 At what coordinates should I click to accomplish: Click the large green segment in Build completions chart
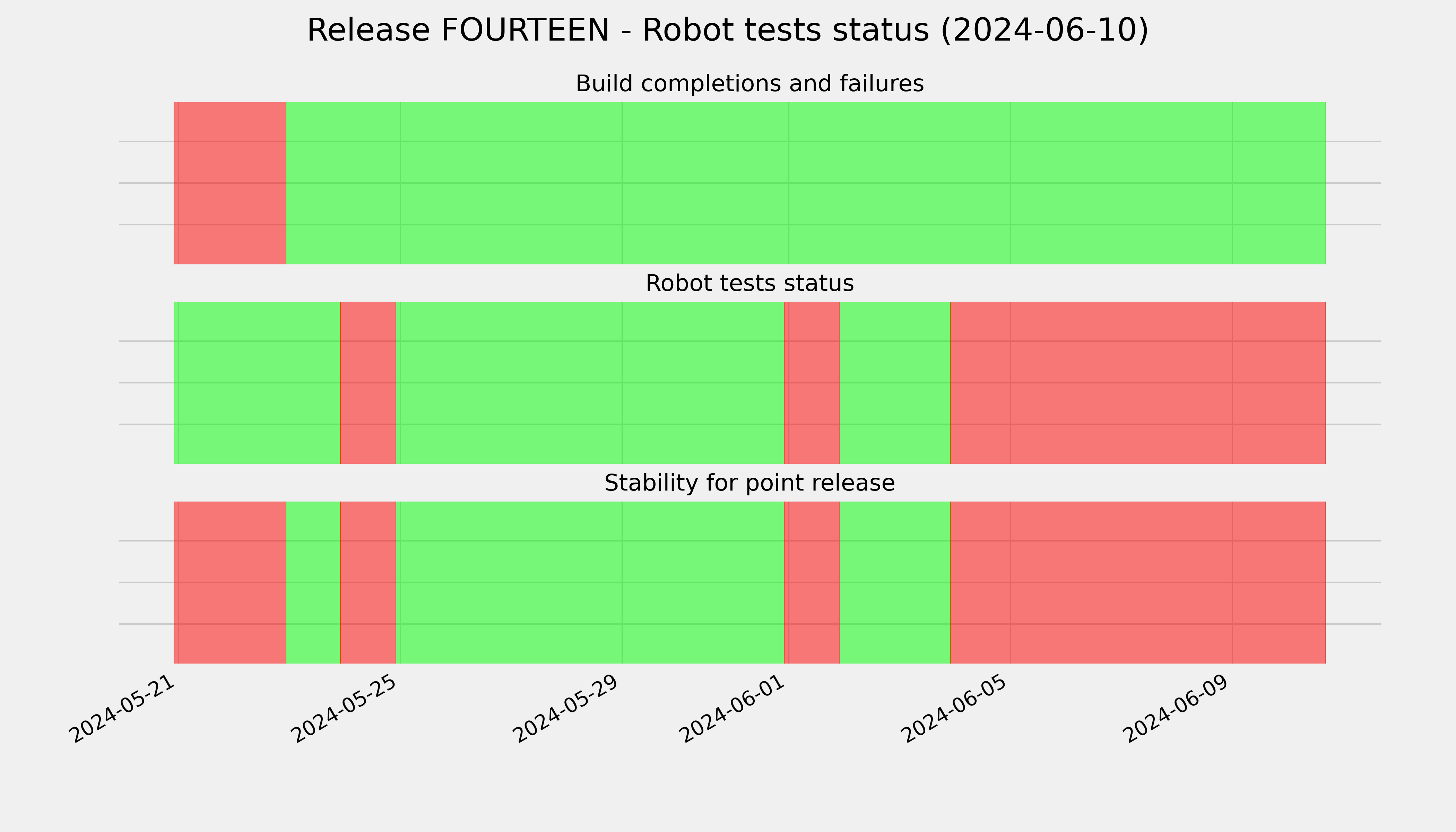tap(806, 183)
